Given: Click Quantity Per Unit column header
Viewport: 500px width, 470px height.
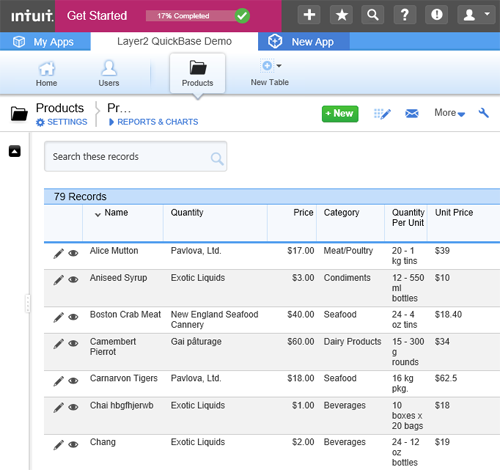Looking at the screenshot, I should 408,218.
